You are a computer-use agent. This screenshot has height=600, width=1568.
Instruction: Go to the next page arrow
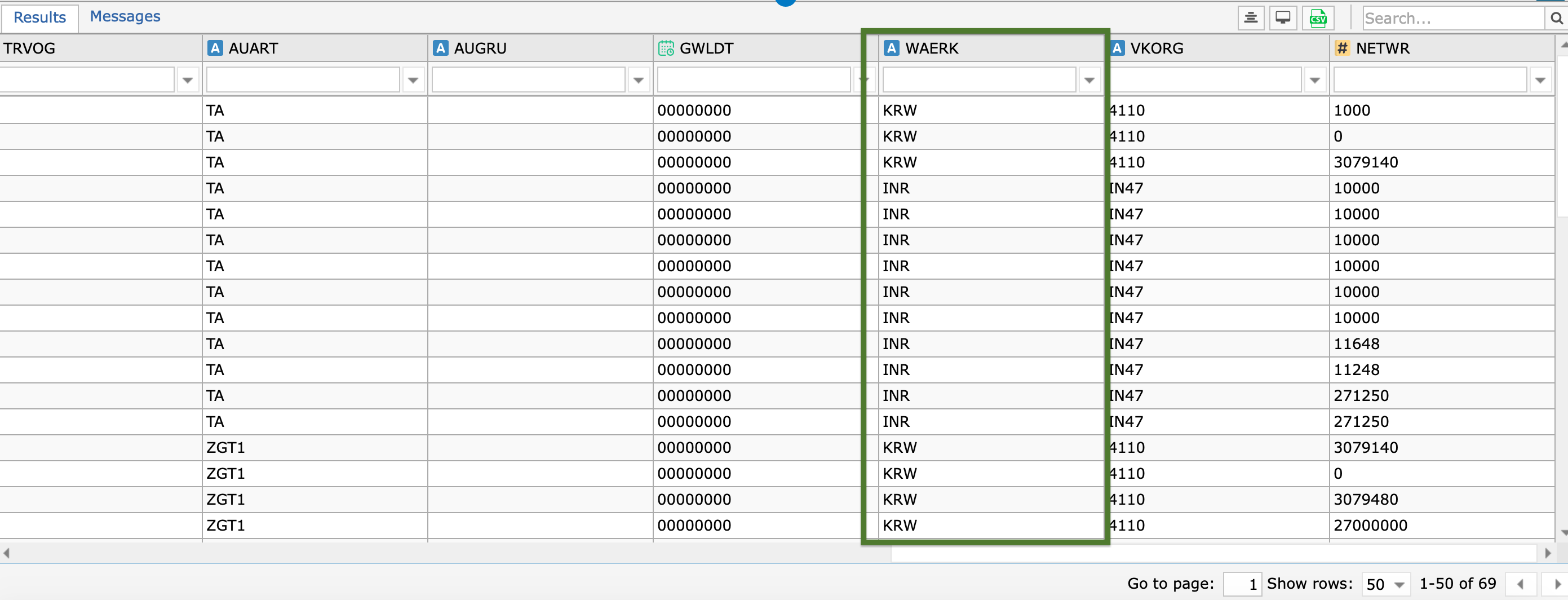pos(1555,584)
